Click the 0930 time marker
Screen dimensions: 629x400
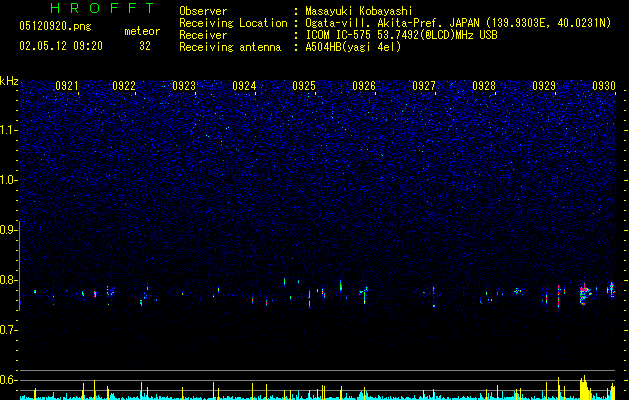pyautogui.click(x=604, y=86)
